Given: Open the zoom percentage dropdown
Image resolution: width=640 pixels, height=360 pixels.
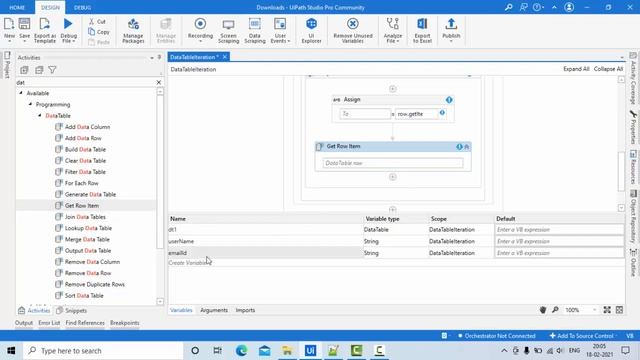Looking at the screenshot, I should pyautogui.click(x=594, y=310).
